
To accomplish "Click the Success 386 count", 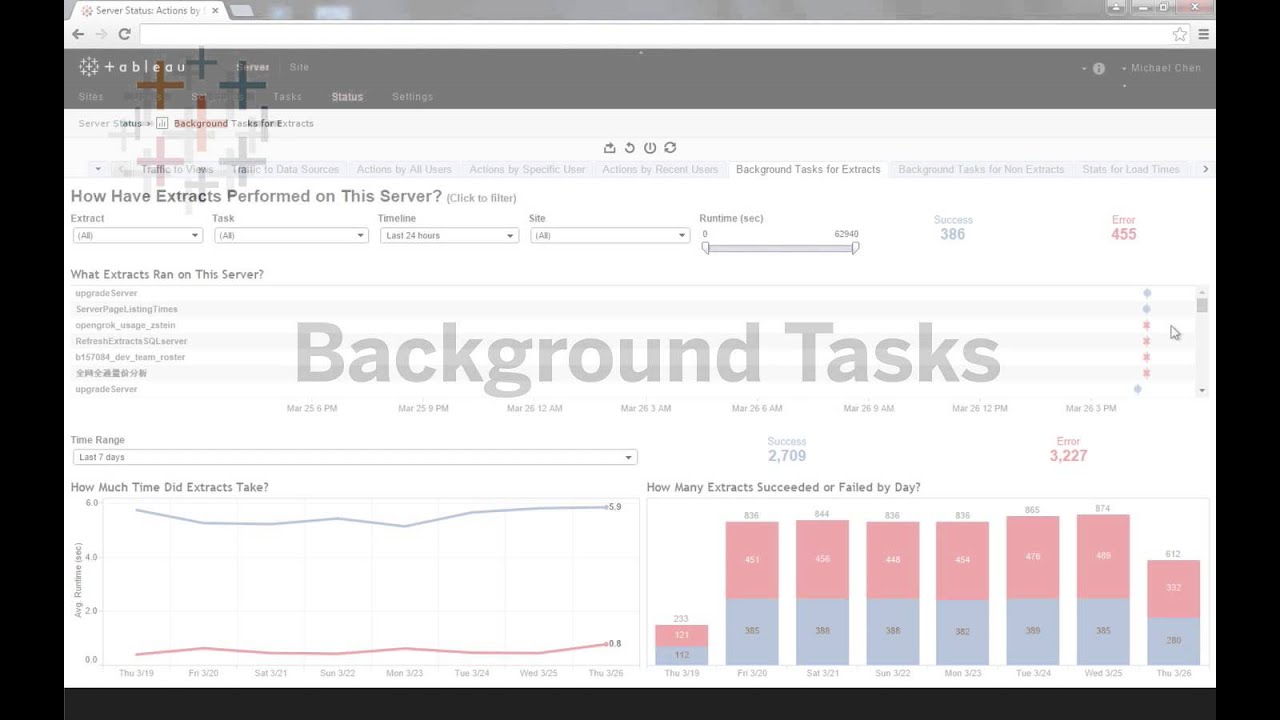I will click(x=952, y=234).
